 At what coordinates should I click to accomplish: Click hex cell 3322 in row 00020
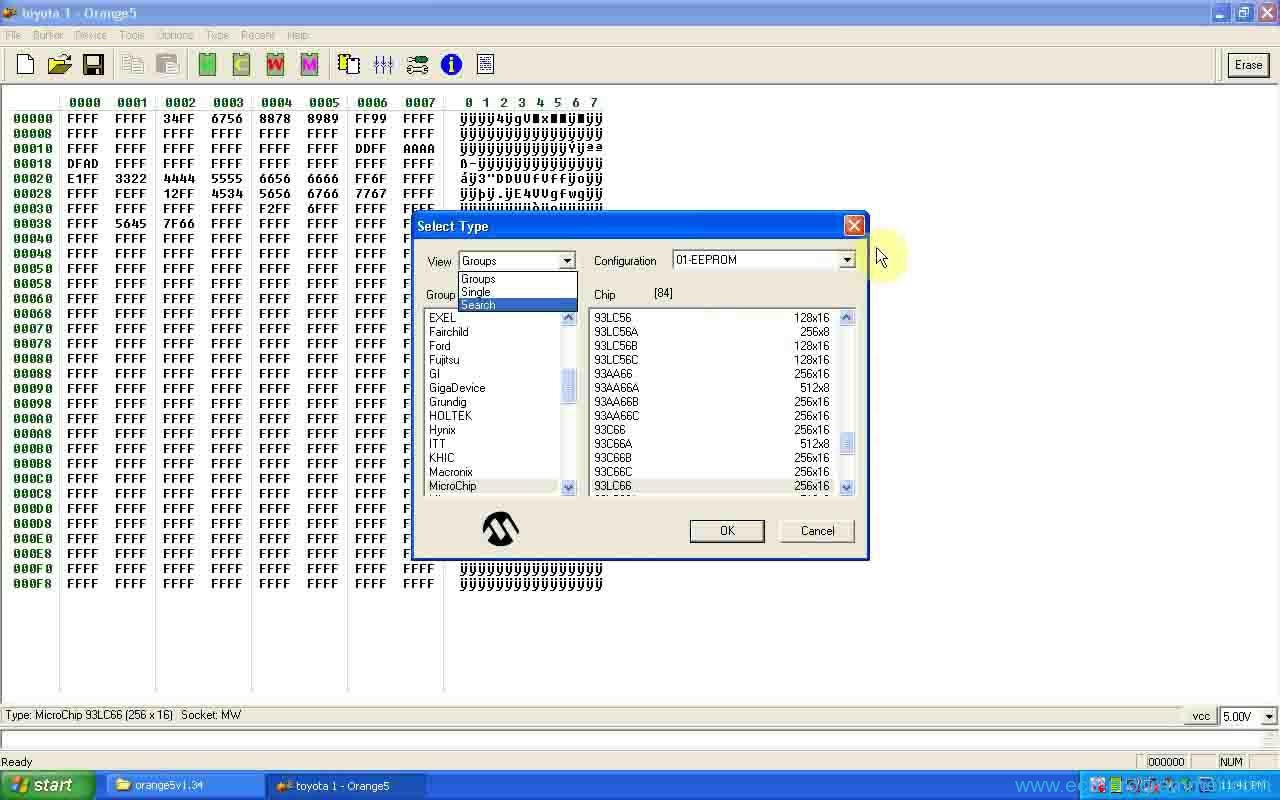[131, 179]
